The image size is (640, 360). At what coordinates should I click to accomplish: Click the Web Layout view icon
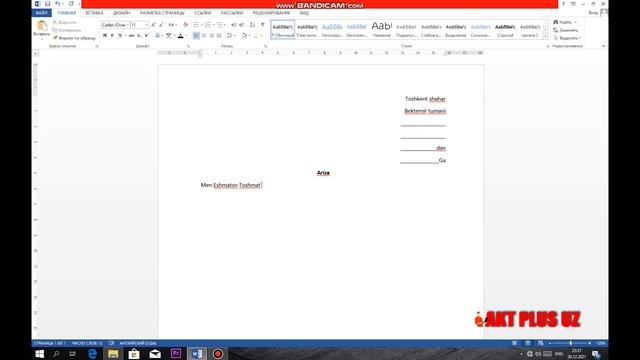pos(540,343)
